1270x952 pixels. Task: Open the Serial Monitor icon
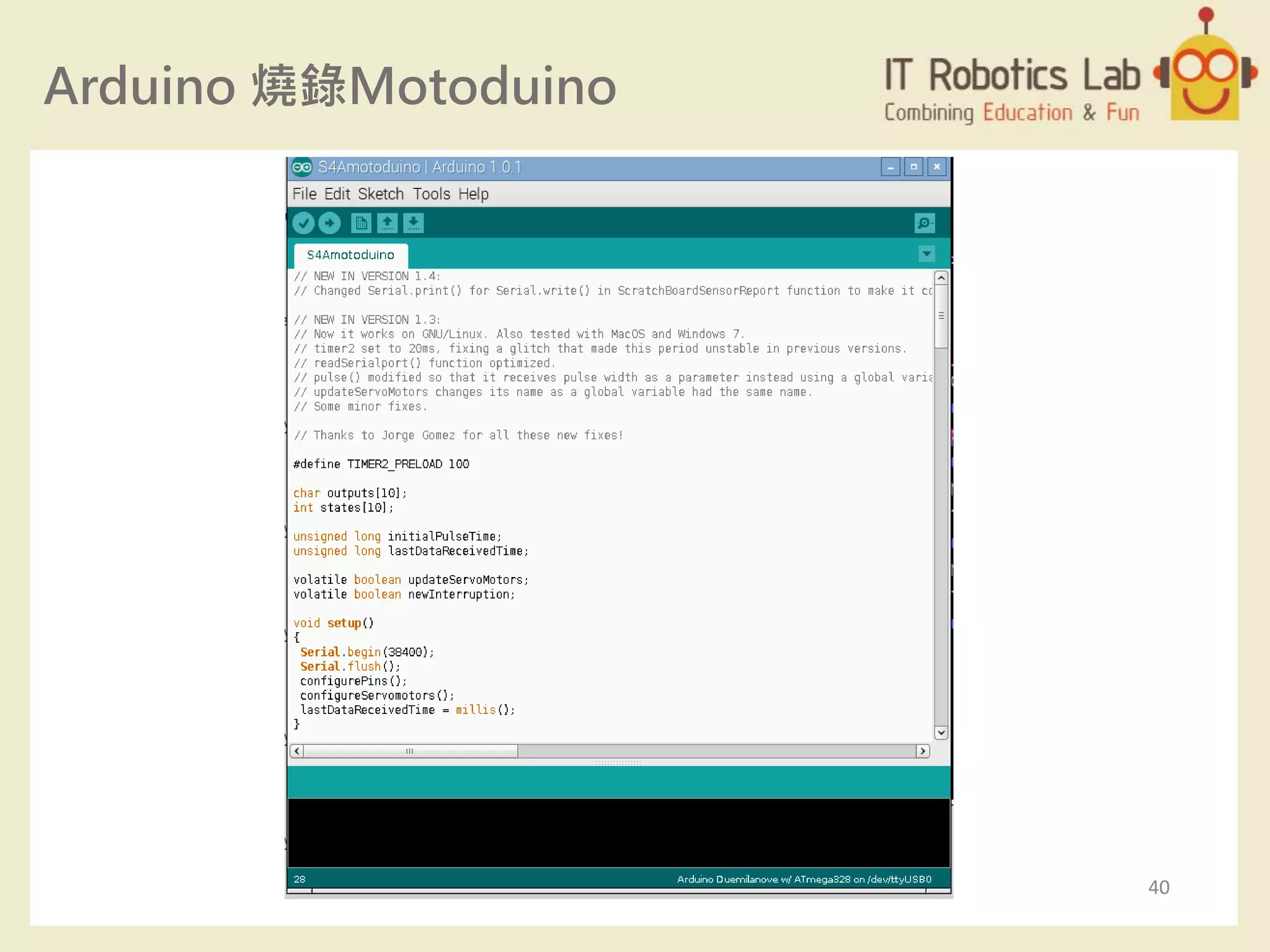coord(925,223)
